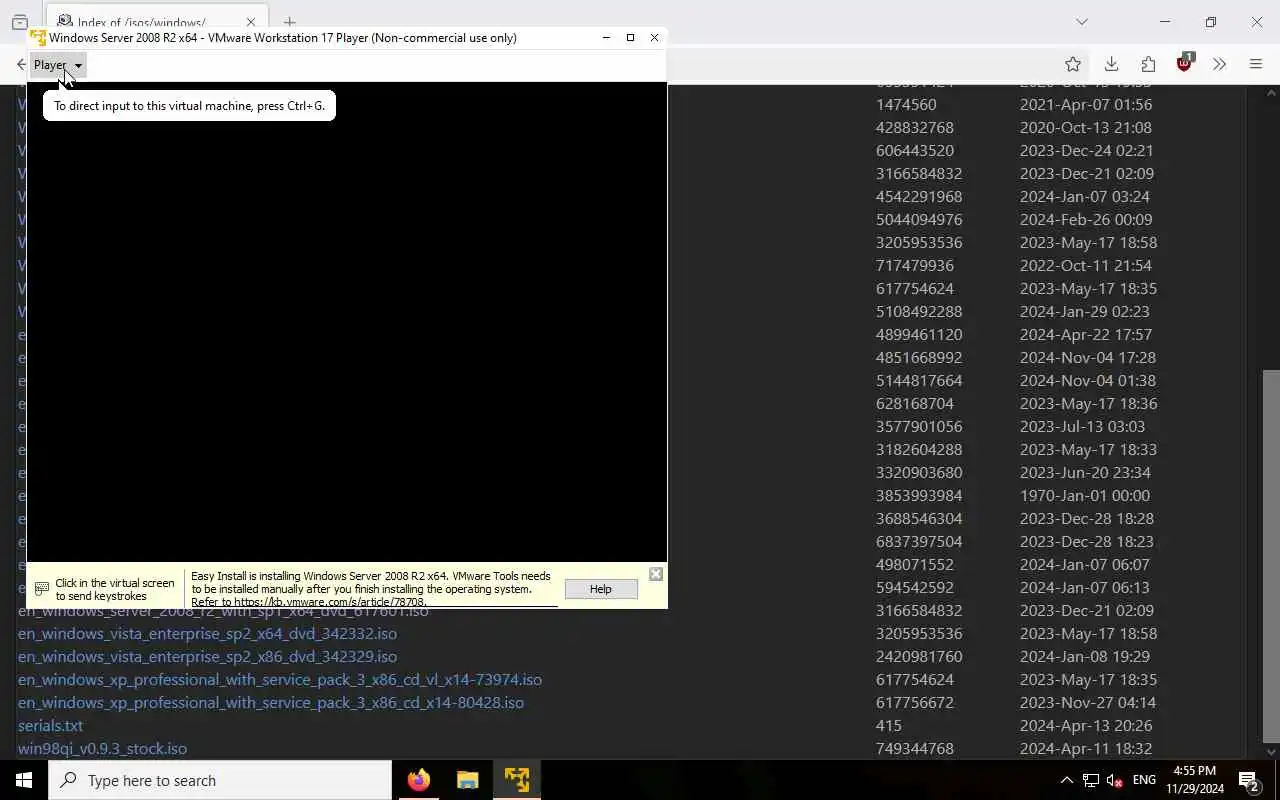1280x800 pixels.
Task: Click Firefox back navigation arrow
Action: (x=21, y=64)
